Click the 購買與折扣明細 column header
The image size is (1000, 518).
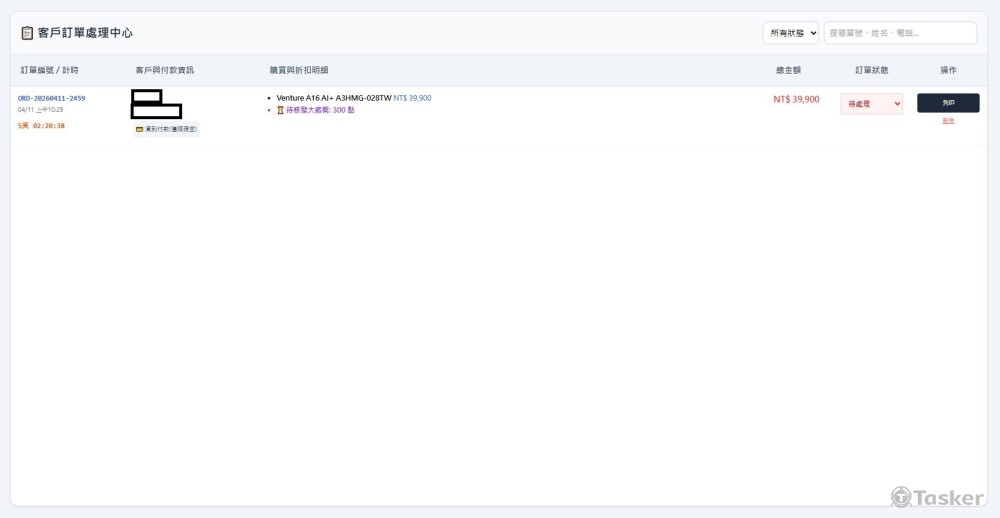pos(299,70)
